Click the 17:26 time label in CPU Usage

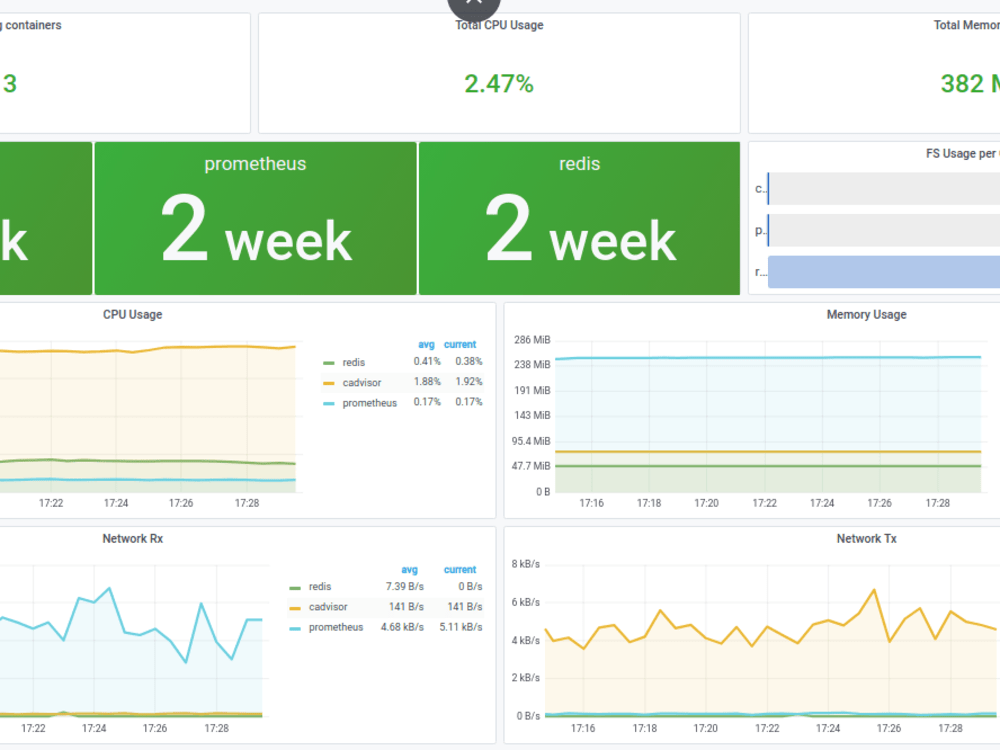[181, 503]
